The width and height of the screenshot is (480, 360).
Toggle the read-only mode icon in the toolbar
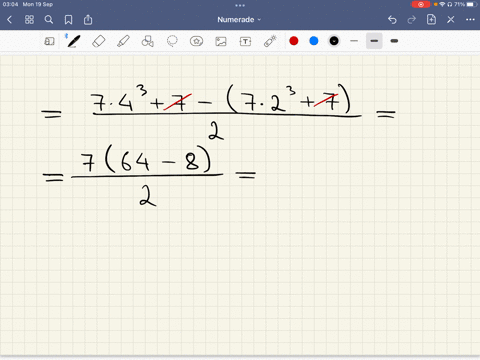(49, 41)
